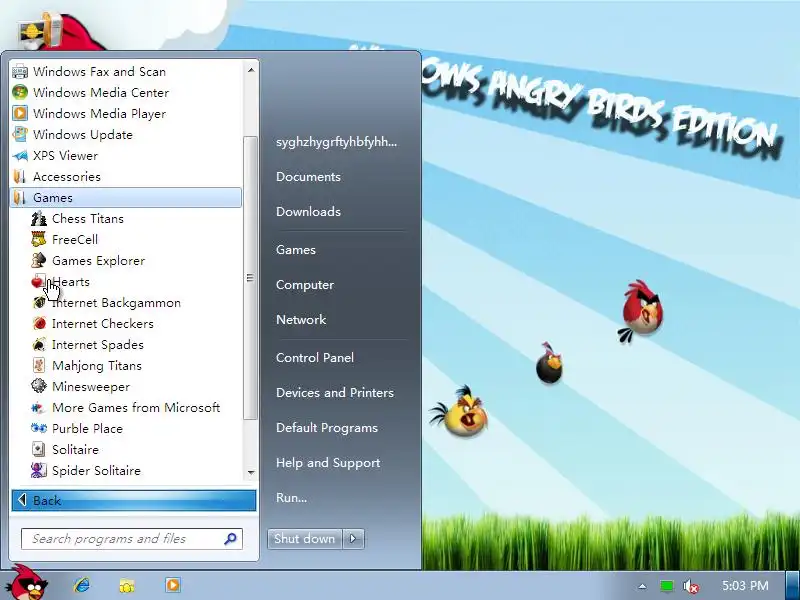Launch Media Player from taskbar
The image size is (800, 600).
pyautogui.click(x=172, y=585)
